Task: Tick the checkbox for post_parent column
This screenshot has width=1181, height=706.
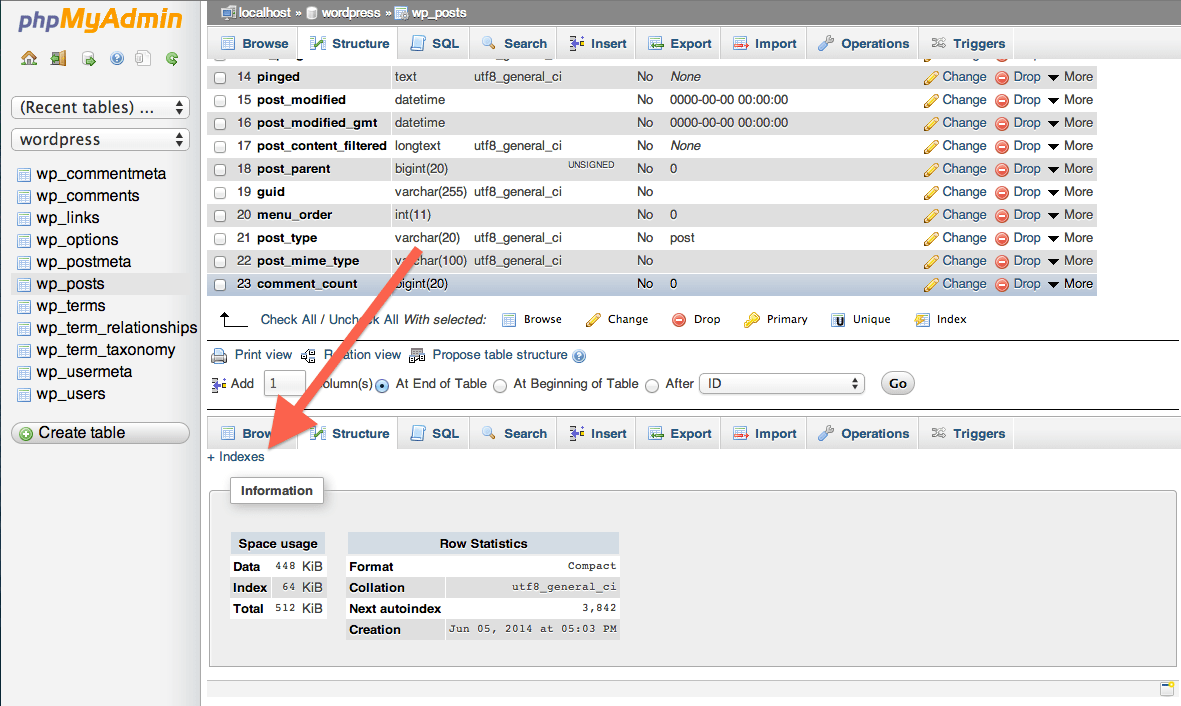Action: click(220, 170)
